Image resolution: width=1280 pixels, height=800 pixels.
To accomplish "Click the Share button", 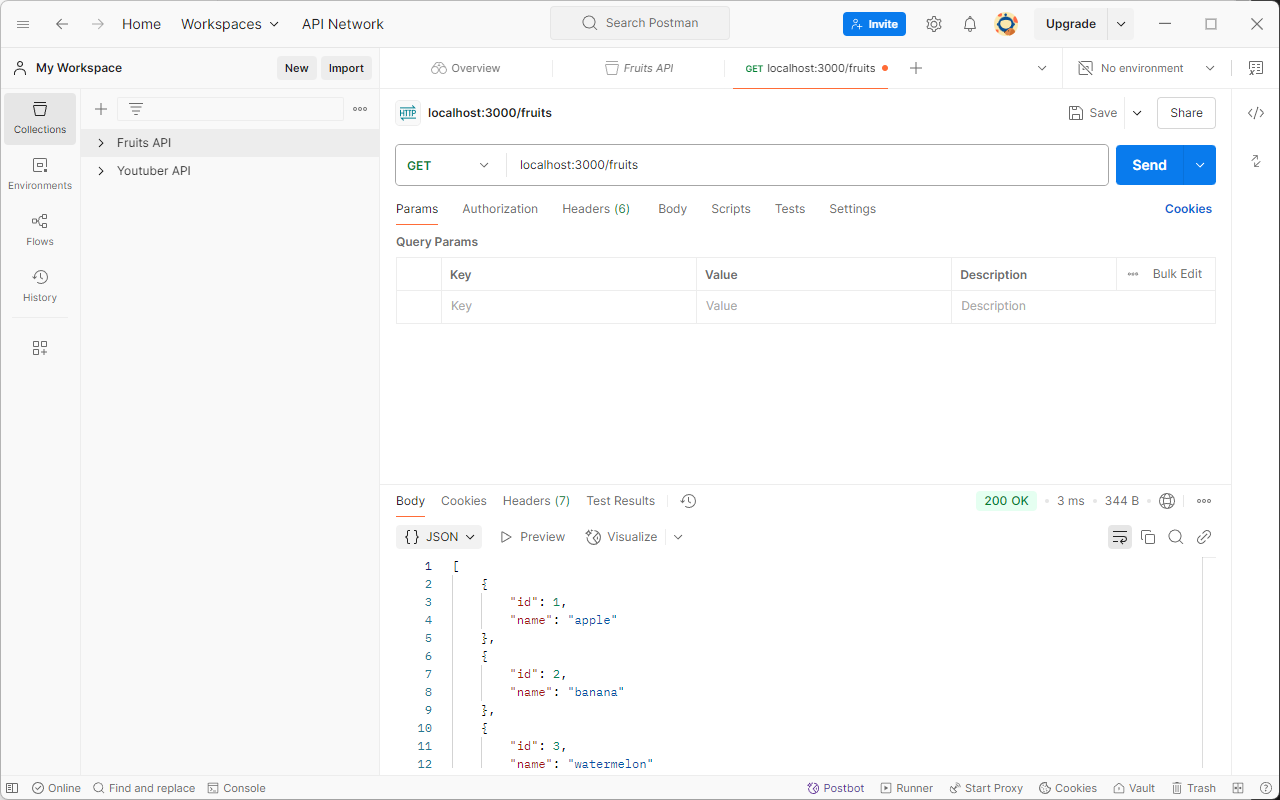I will 1186,113.
